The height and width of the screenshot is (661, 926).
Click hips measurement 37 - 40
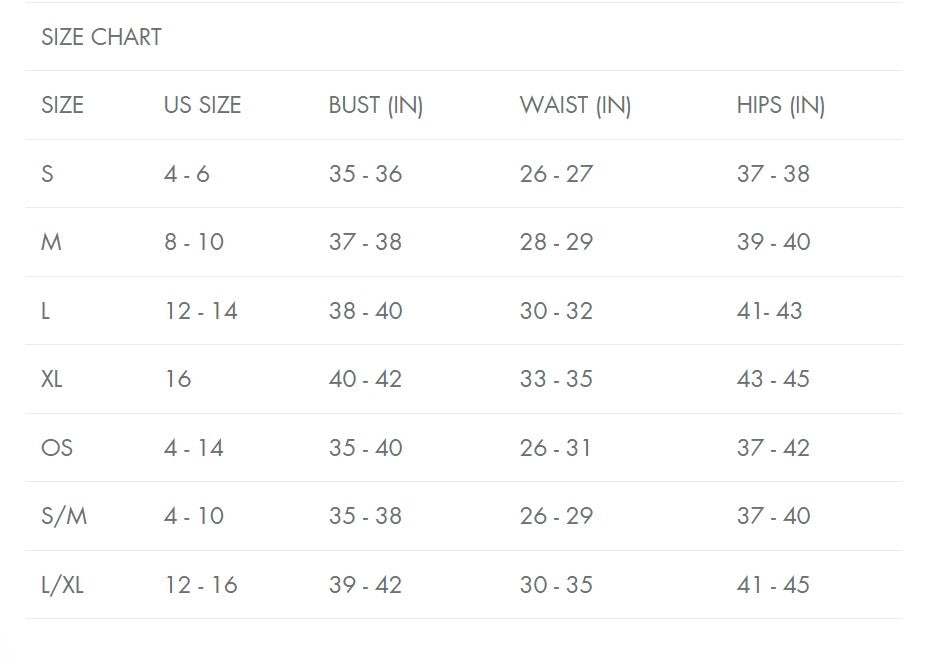(773, 516)
